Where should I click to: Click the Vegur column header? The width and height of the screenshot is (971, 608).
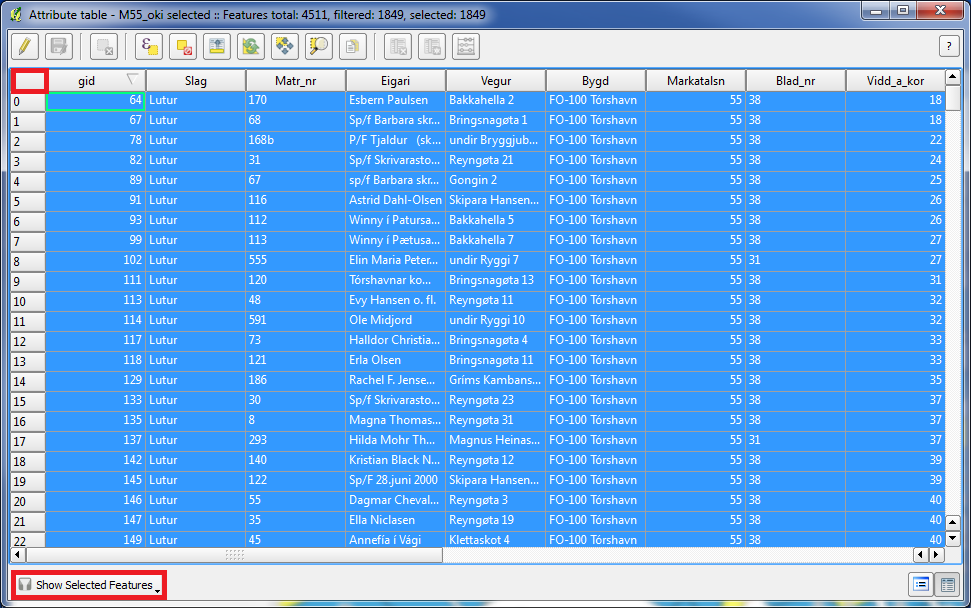click(x=496, y=80)
